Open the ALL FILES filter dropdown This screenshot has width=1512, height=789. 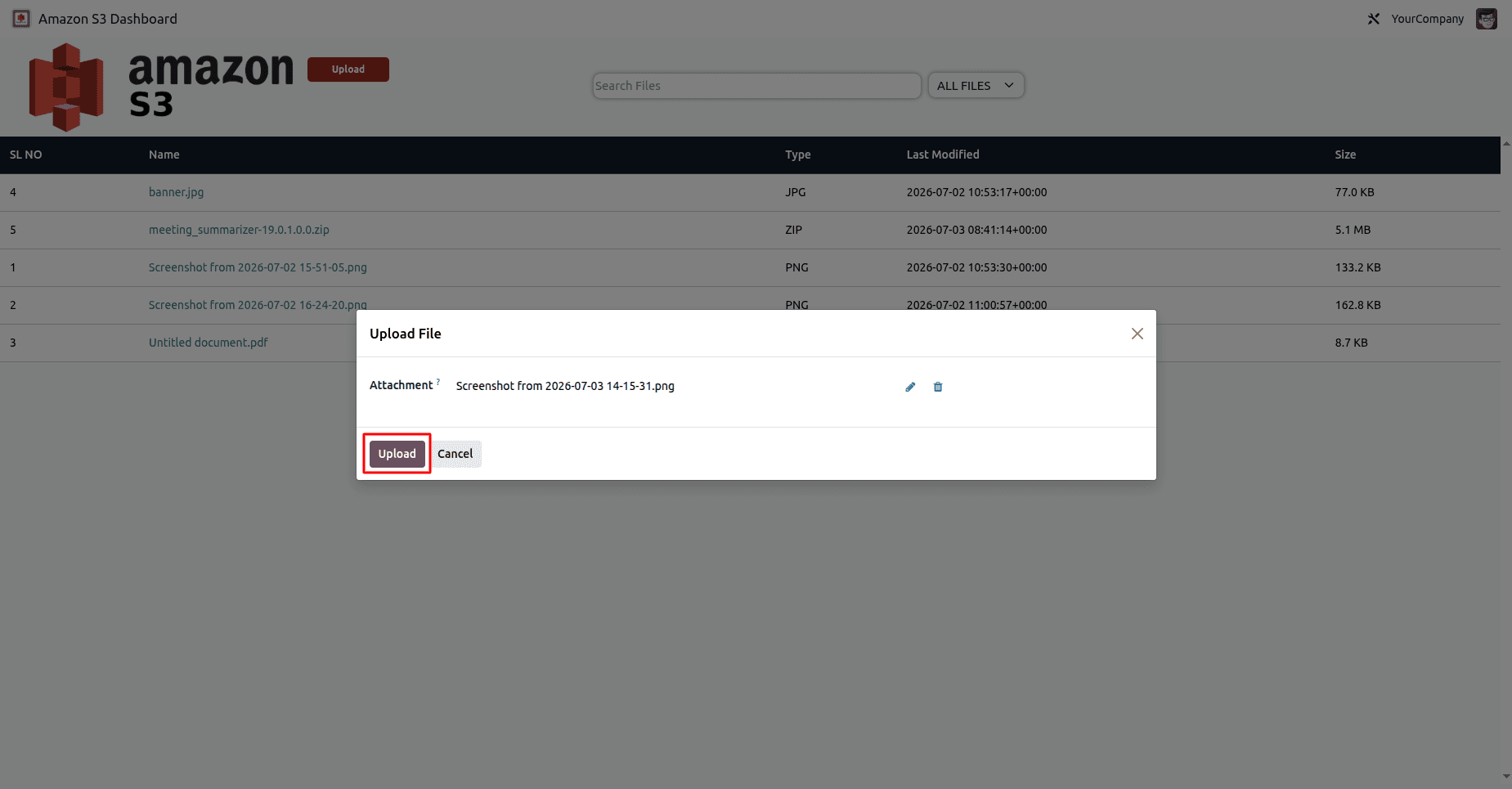coord(976,86)
